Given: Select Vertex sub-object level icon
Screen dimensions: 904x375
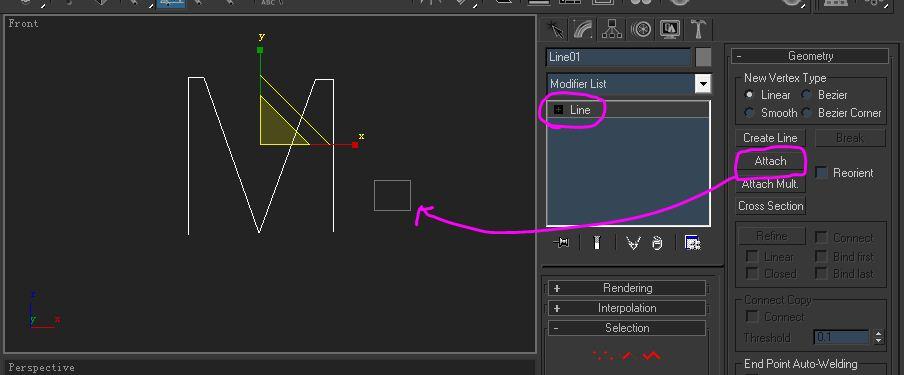Looking at the screenshot, I should (x=603, y=356).
